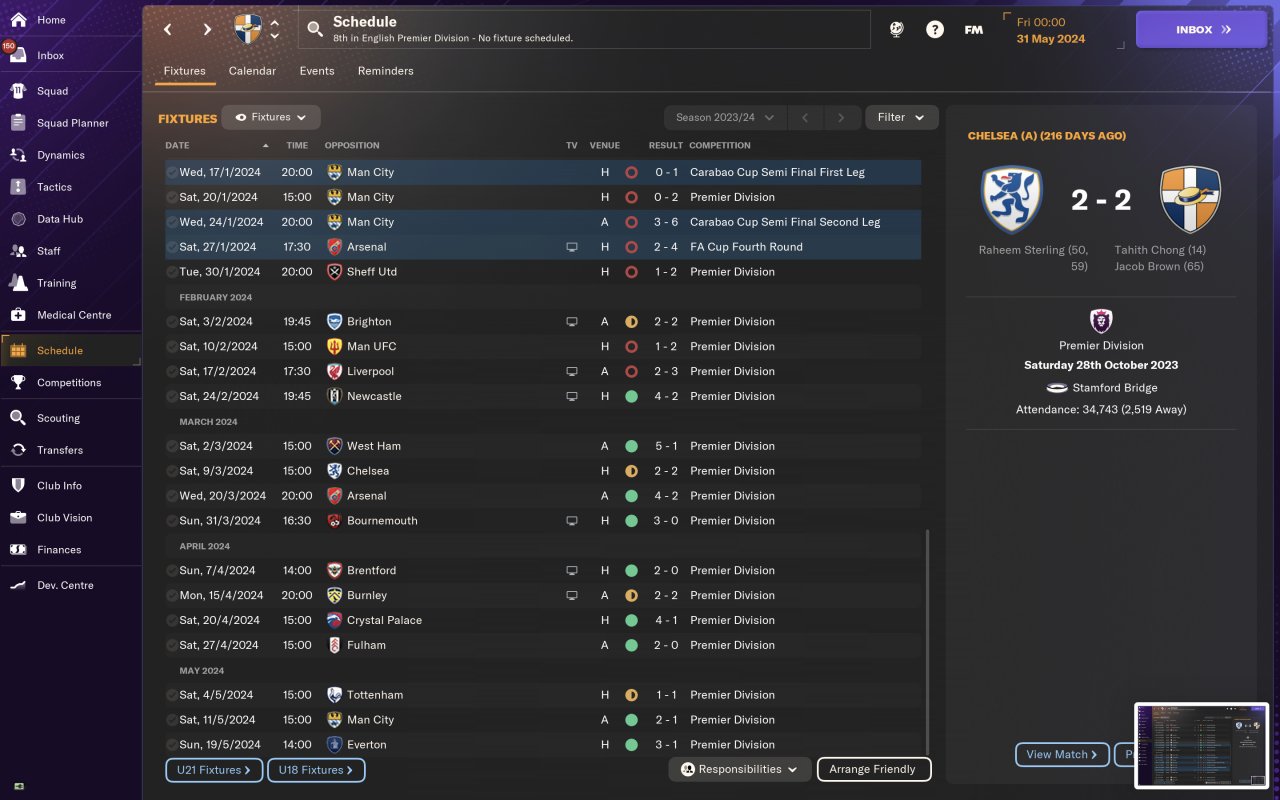
Task: Open the Season 2023/24 dropdown
Action: click(x=725, y=118)
